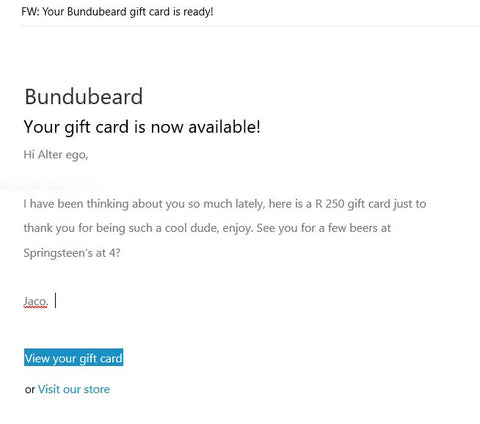Viewport: 480px width, 424px height.
Task: Click the email subject line field
Action: [x=250, y=12]
